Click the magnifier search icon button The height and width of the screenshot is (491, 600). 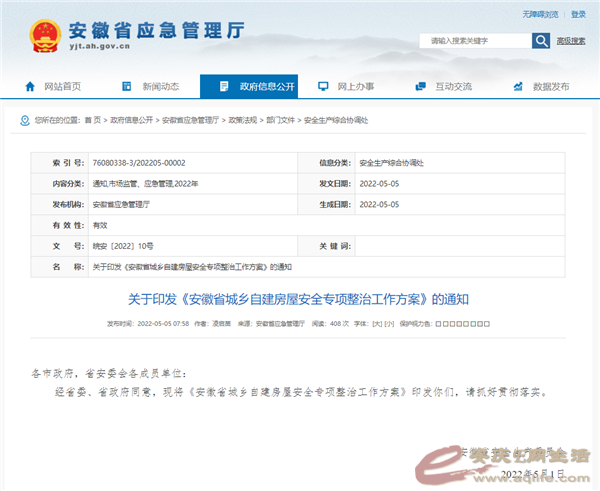pos(541,41)
